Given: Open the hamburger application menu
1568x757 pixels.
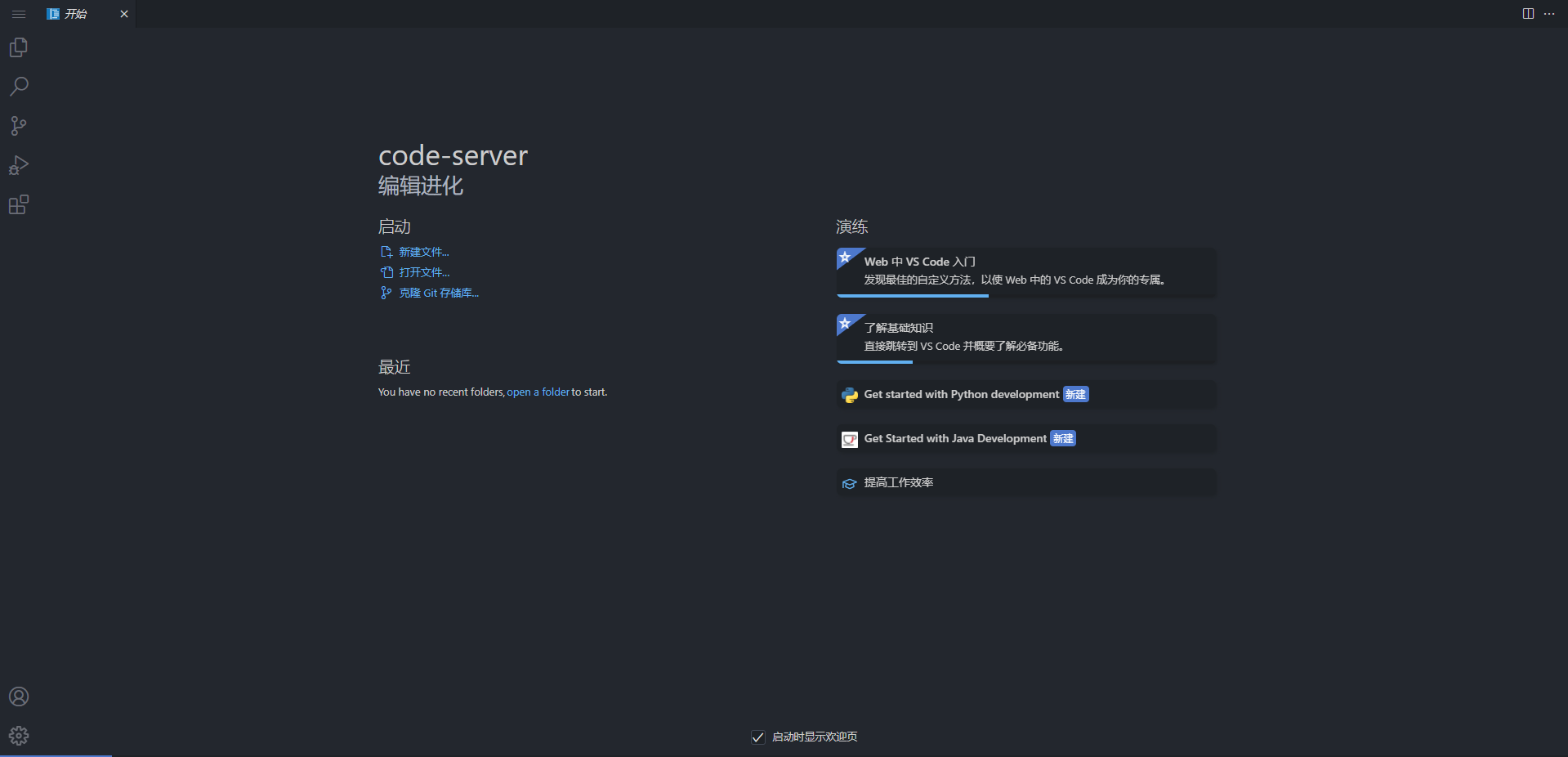Looking at the screenshot, I should pyautogui.click(x=19, y=14).
